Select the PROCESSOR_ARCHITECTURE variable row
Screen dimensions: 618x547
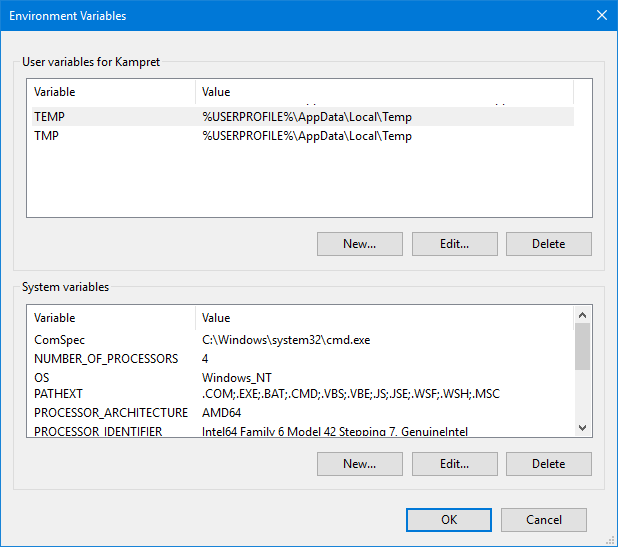pyautogui.click(x=303, y=413)
